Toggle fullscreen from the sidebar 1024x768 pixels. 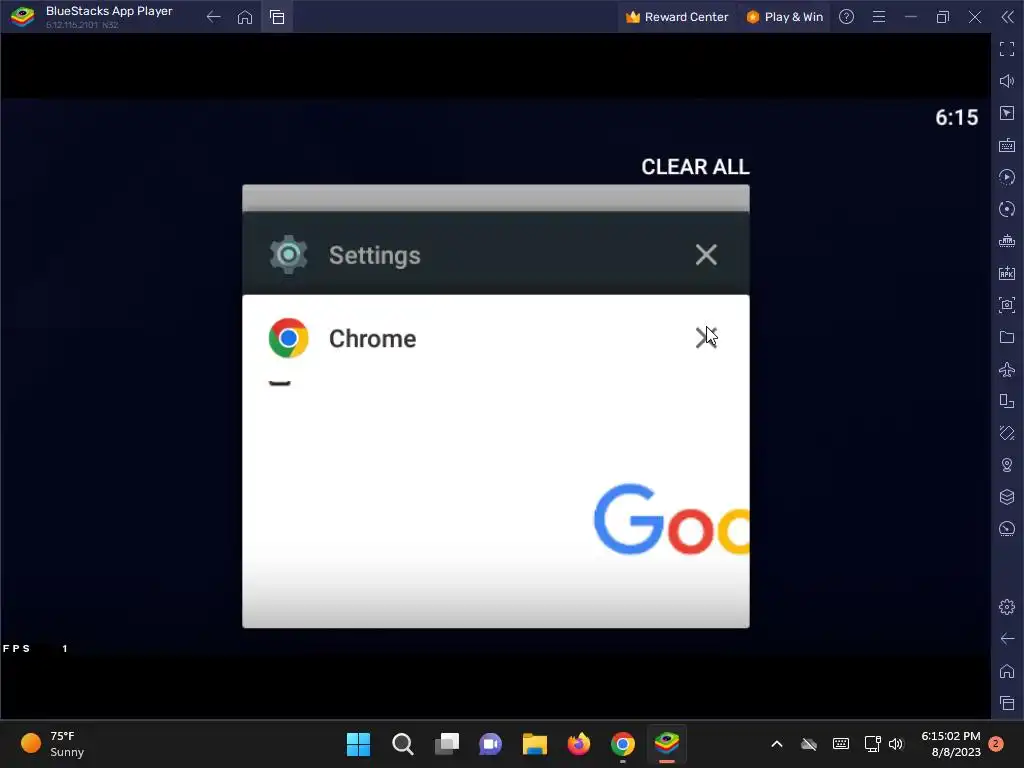click(1007, 49)
